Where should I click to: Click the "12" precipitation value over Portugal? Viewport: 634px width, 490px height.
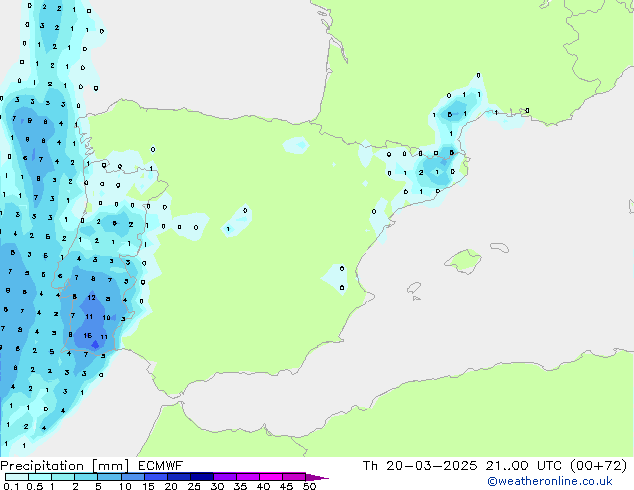point(92,298)
